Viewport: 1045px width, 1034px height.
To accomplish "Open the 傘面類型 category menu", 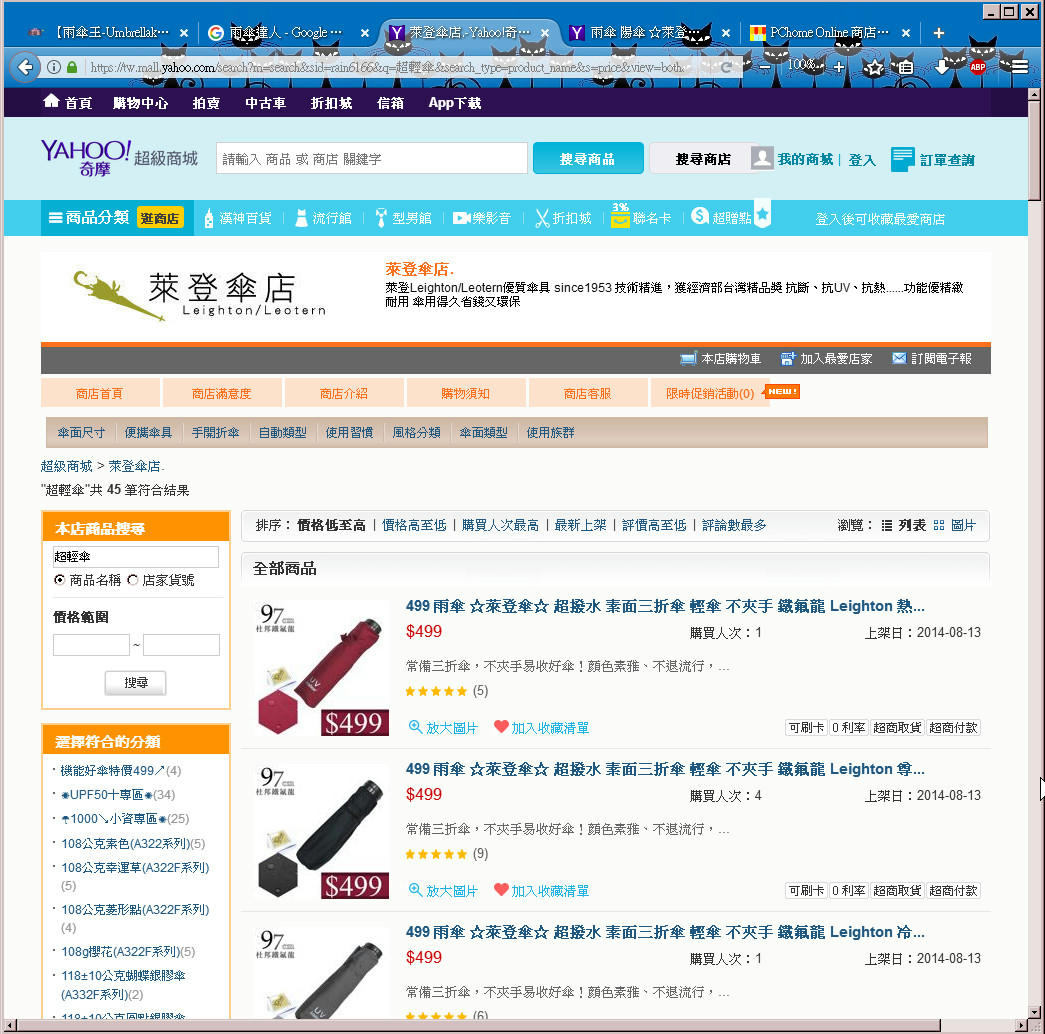I will coord(484,433).
